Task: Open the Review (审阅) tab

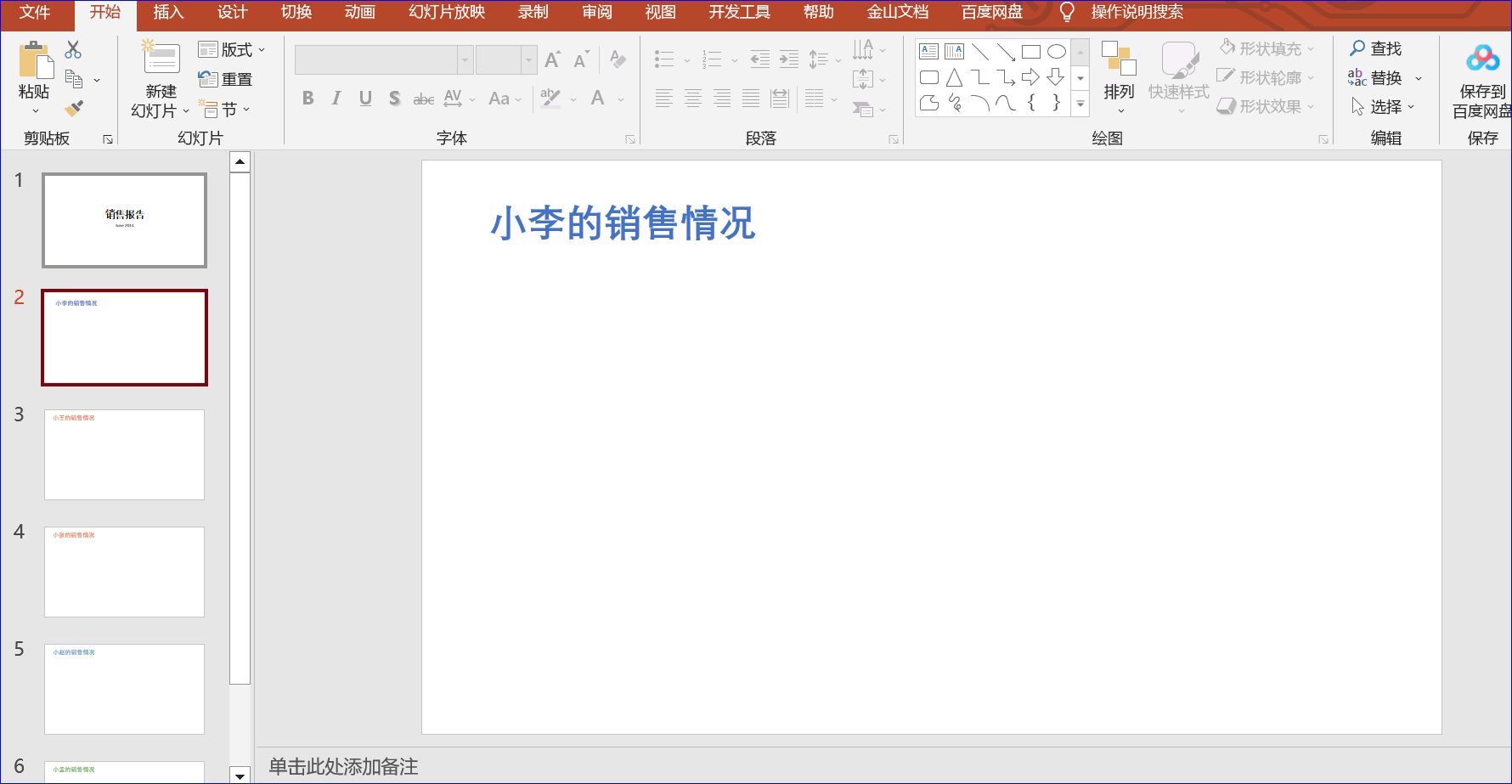Action: pos(597,12)
